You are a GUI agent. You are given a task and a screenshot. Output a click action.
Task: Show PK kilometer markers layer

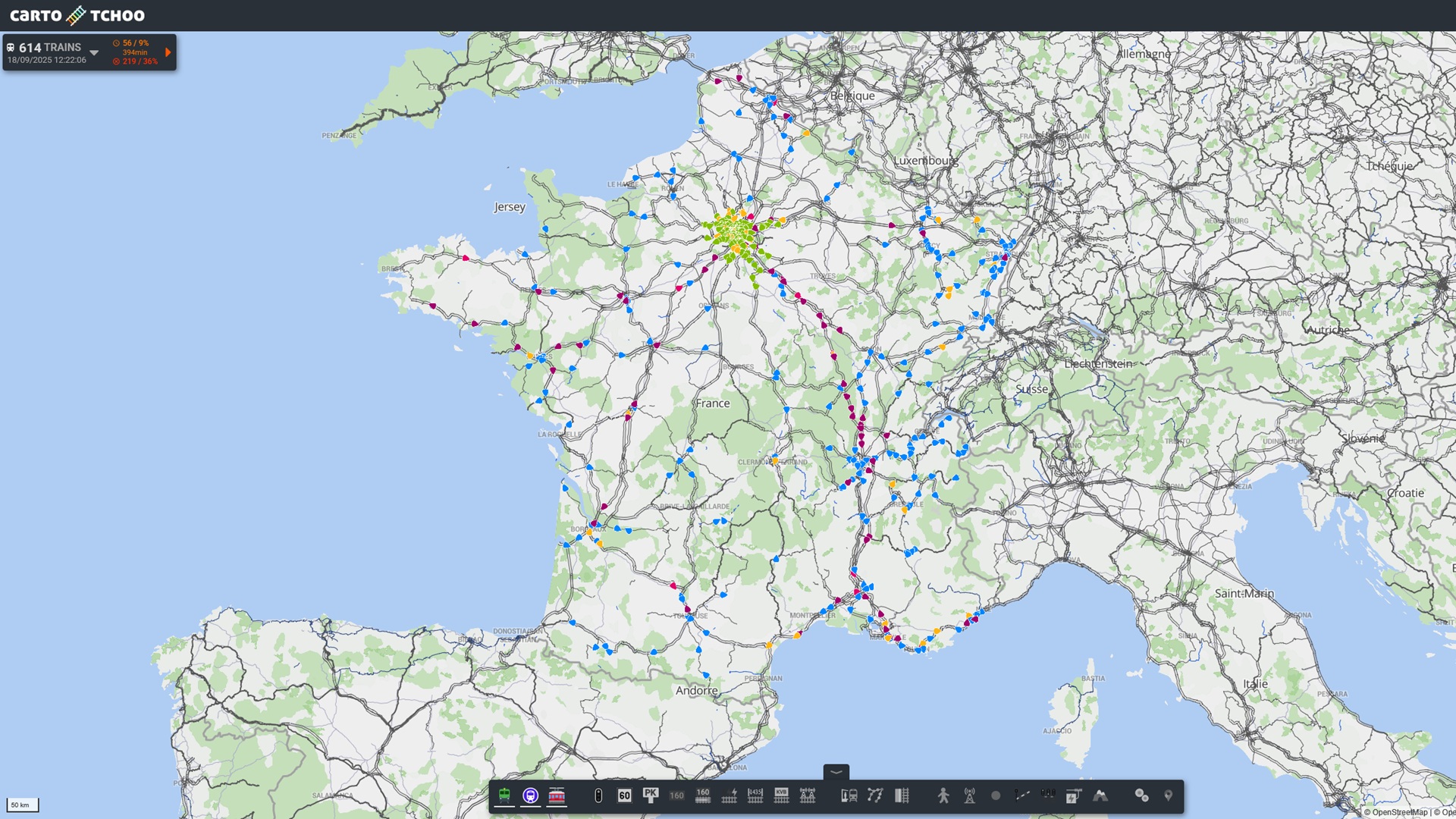(651, 795)
